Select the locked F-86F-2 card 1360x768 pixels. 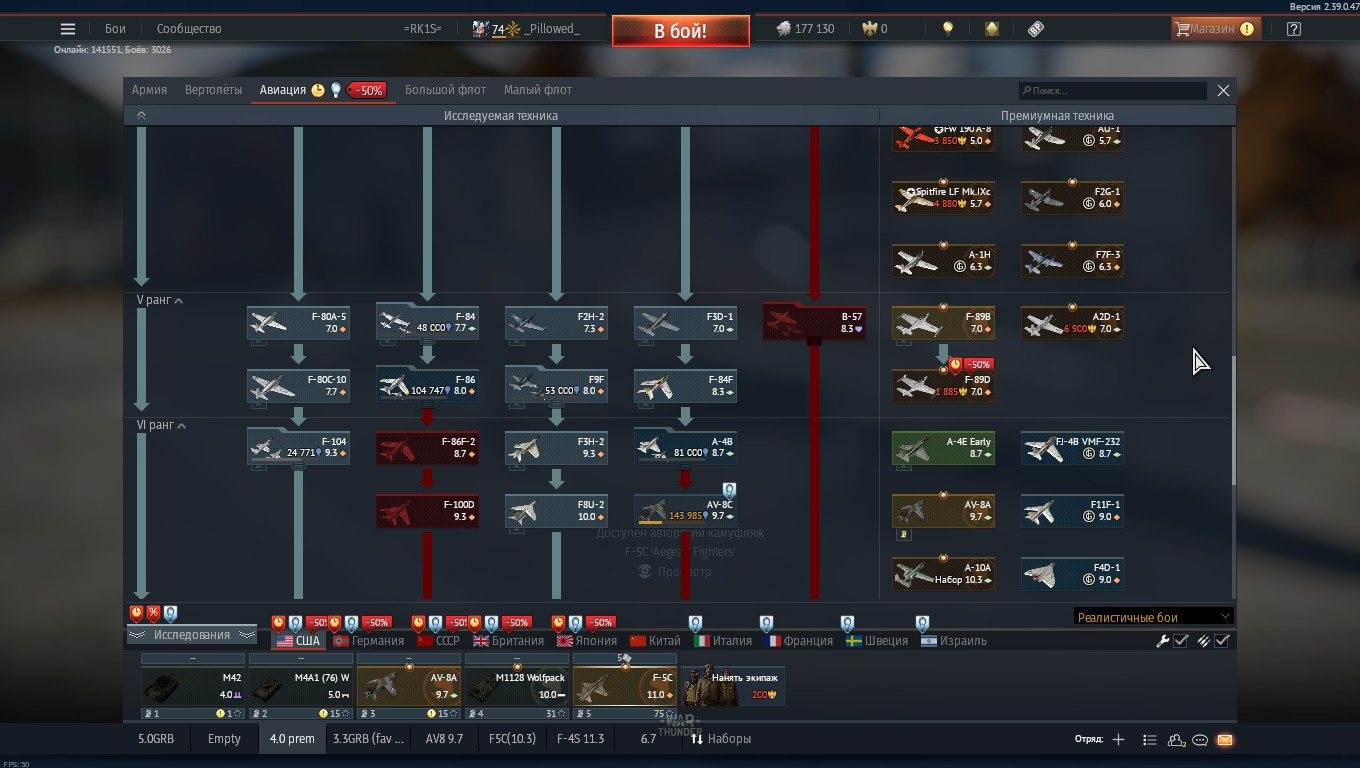[x=427, y=448]
